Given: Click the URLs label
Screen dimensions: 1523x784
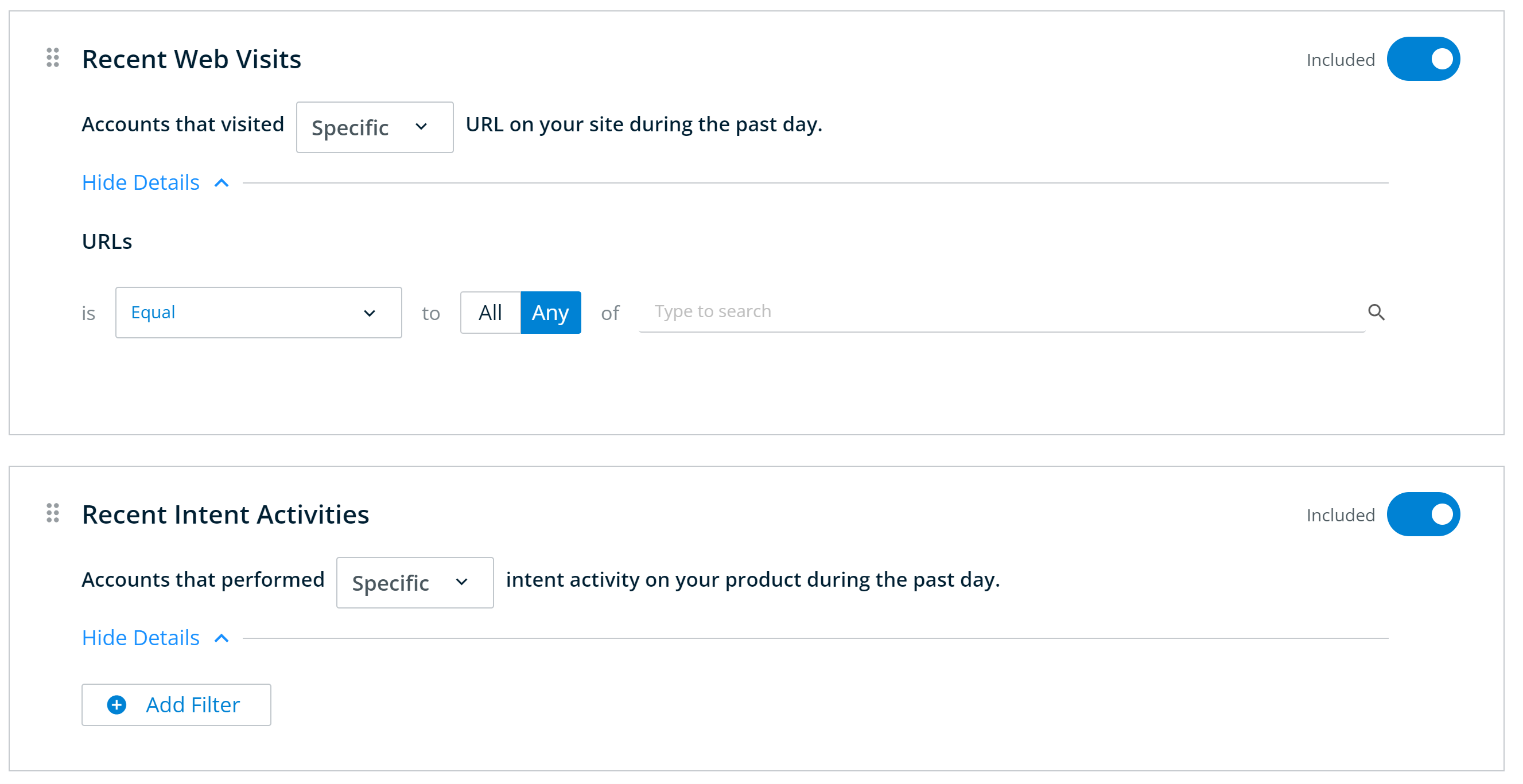Looking at the screenshot, I should point(107,241).
